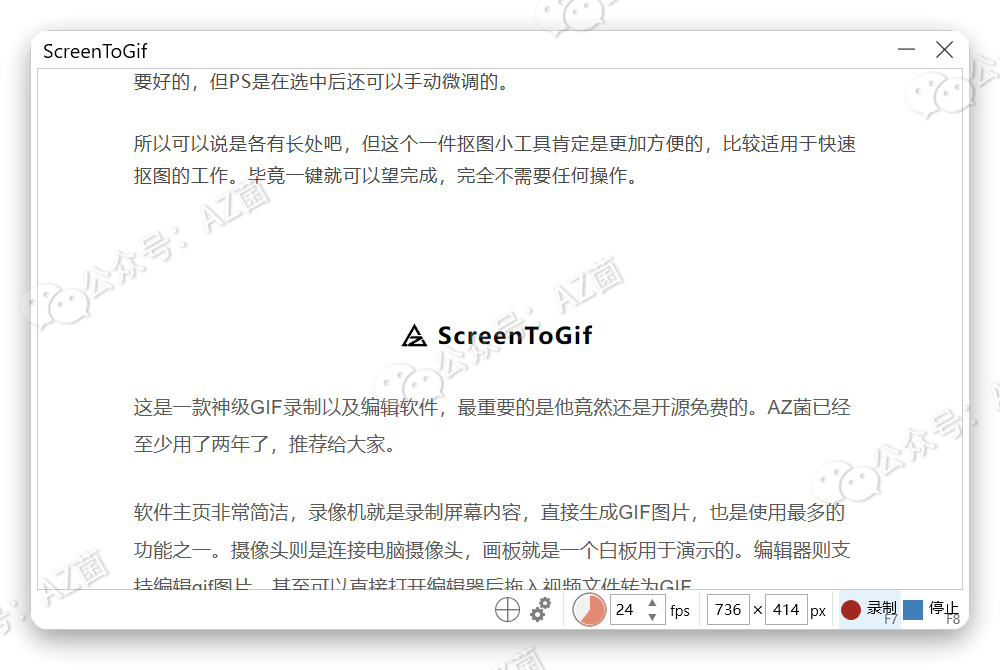The image size is (1000, 670).
Task: Click the line starting '功能之一。摄像头则是'
Action: (492, 550)
